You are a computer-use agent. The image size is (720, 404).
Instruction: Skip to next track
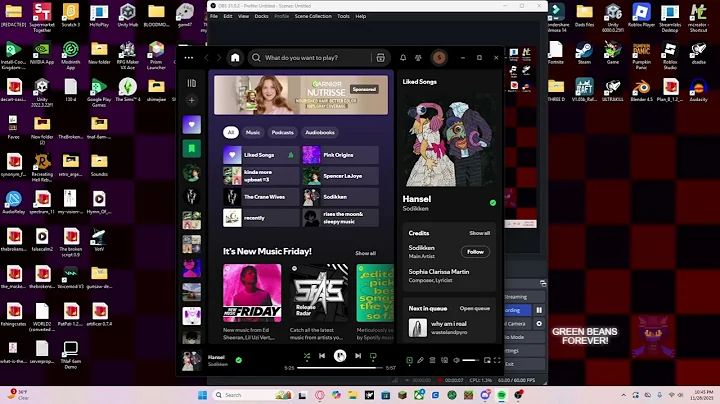click(x=358, y=356)
